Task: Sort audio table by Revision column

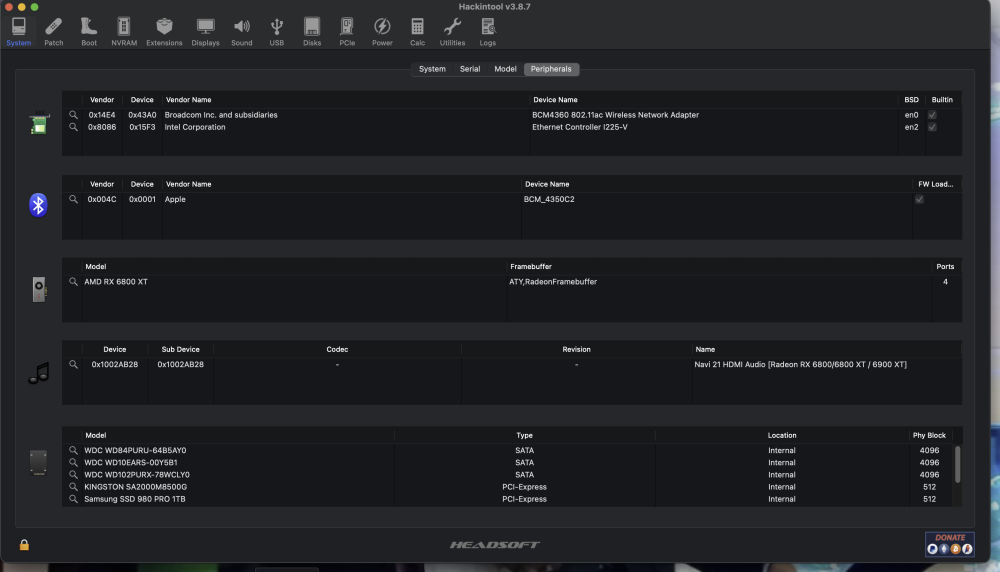Action: click(577, 349)
